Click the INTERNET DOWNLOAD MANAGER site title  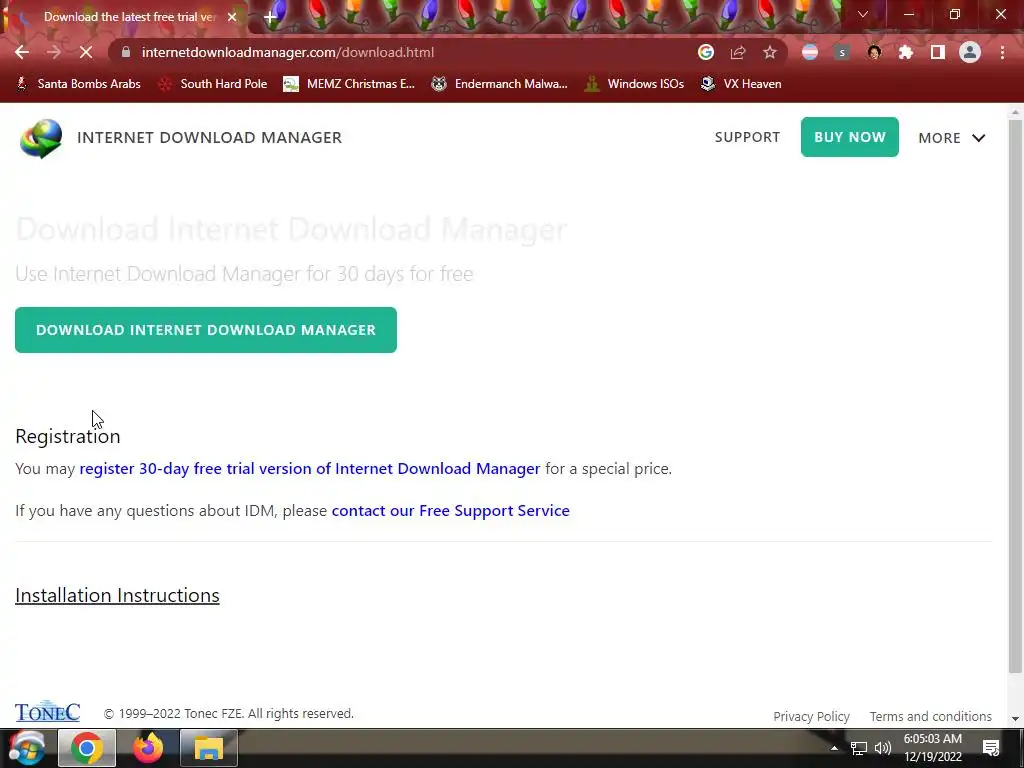pos(209,138)
